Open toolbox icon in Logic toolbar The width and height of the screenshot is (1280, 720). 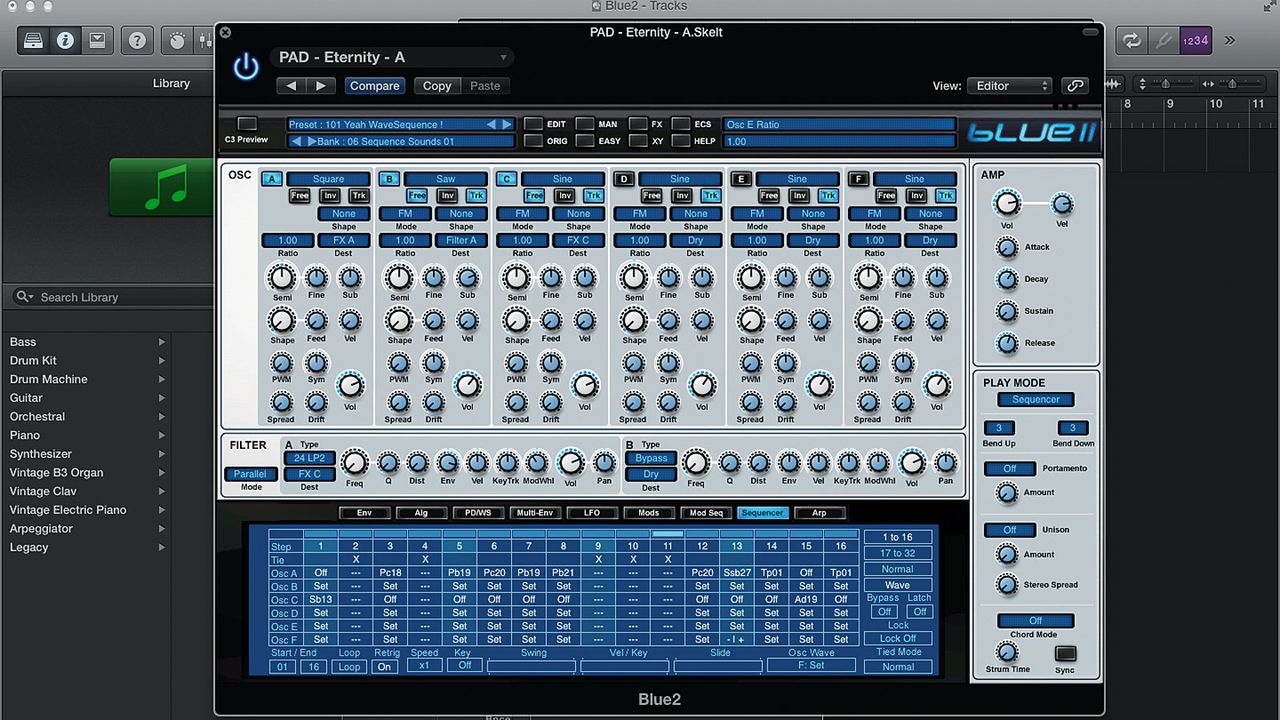click(97, 40)
